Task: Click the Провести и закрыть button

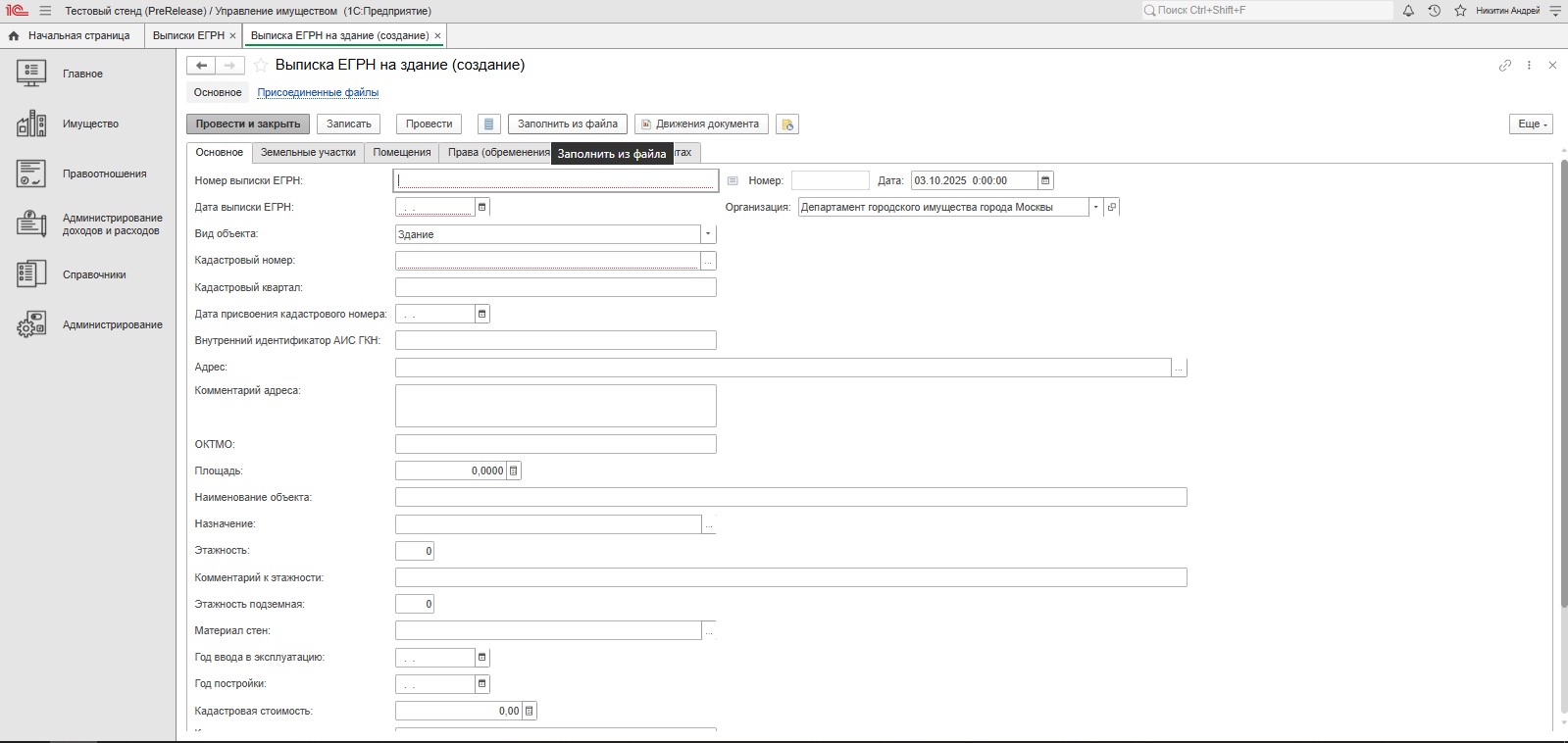Action: point(248,124)
